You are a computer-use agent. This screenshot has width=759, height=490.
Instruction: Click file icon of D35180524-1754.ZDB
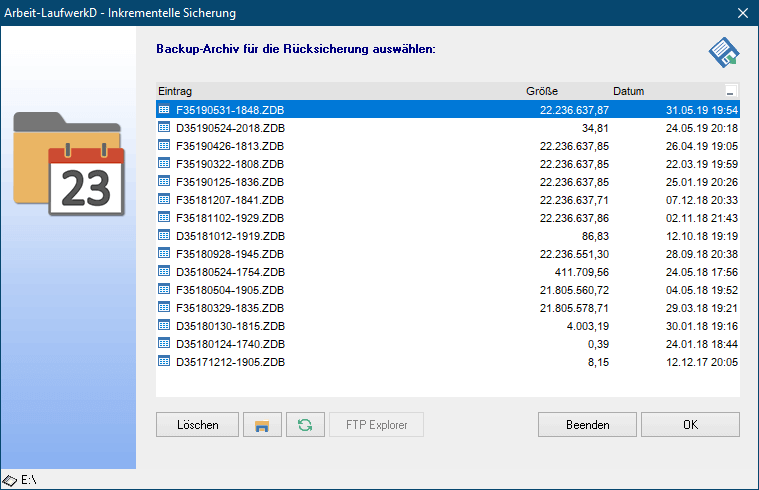pos(164,271)
